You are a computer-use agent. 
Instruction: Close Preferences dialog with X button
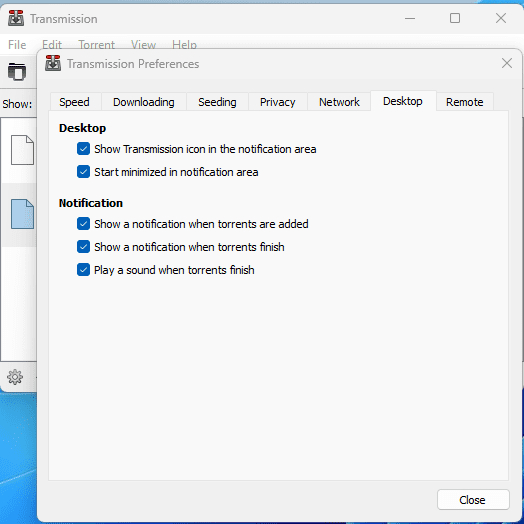(507, 63)
